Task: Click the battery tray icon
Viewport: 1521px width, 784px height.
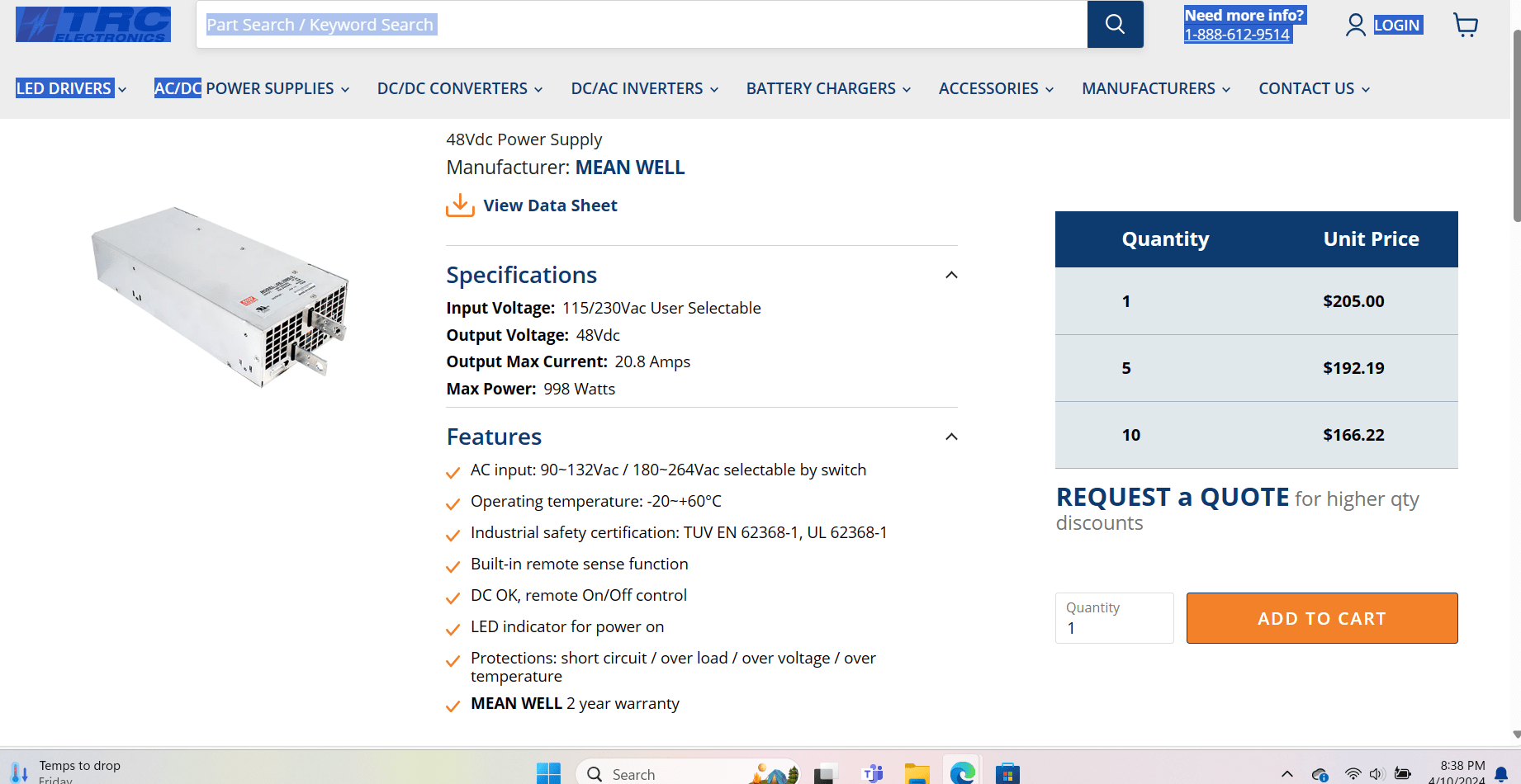Action: [x=1402, y=774]
